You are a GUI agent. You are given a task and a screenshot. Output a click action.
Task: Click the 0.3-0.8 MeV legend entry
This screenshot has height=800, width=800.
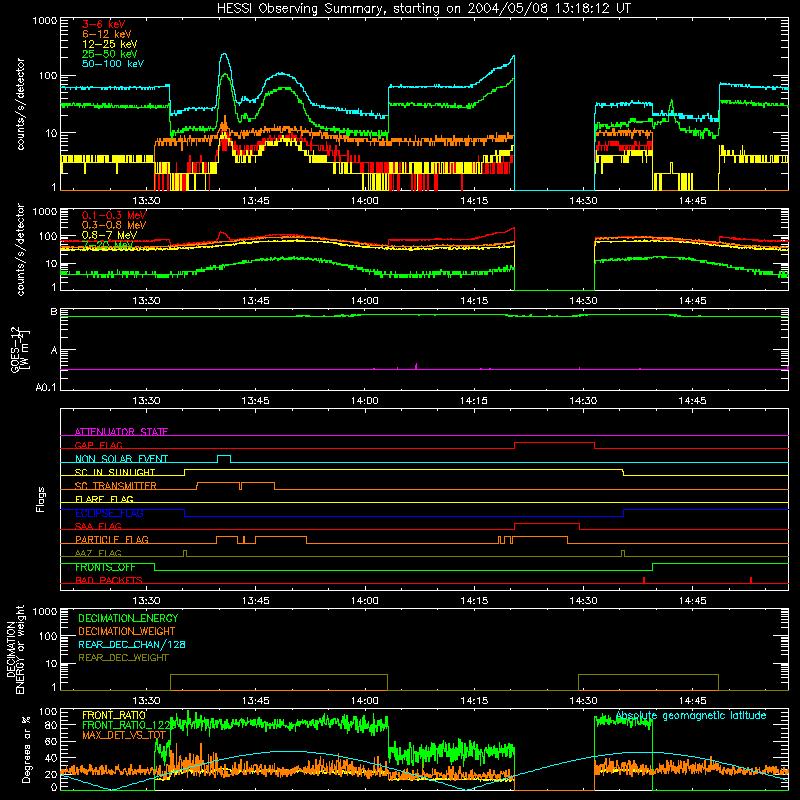114,225
